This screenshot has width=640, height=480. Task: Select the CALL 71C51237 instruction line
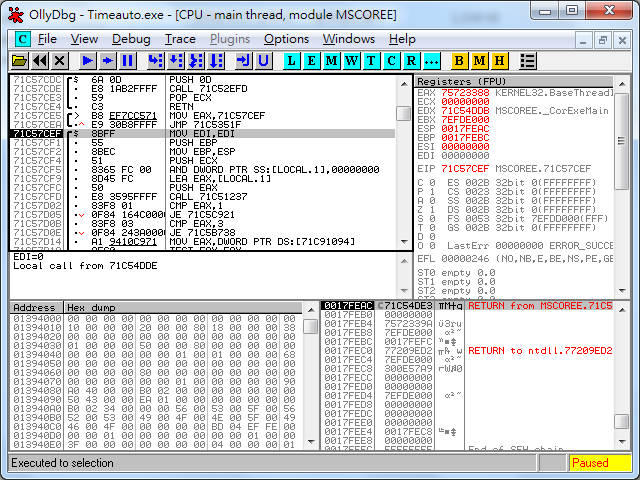click(x=202, y=196)
